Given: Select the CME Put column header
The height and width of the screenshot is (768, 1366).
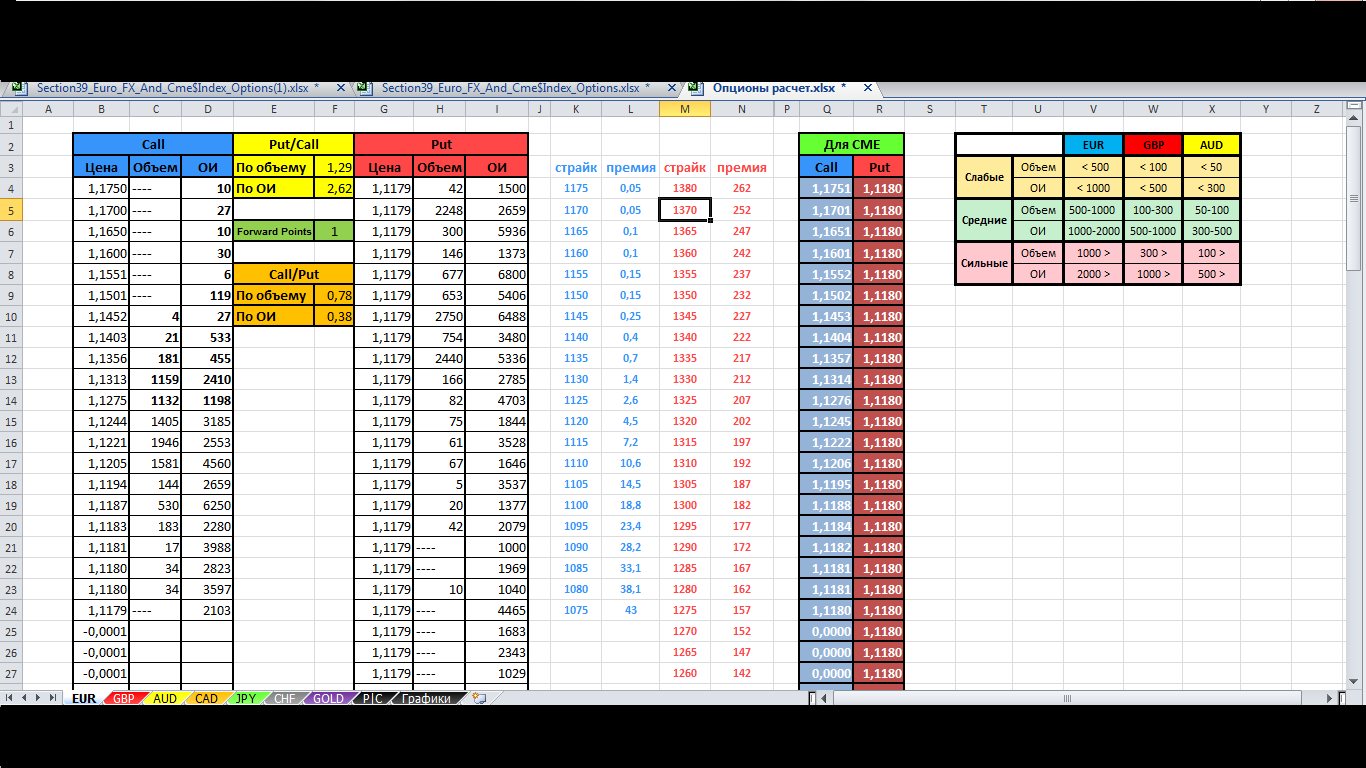Looking at the screenshot, I should (x=879, y=167).
